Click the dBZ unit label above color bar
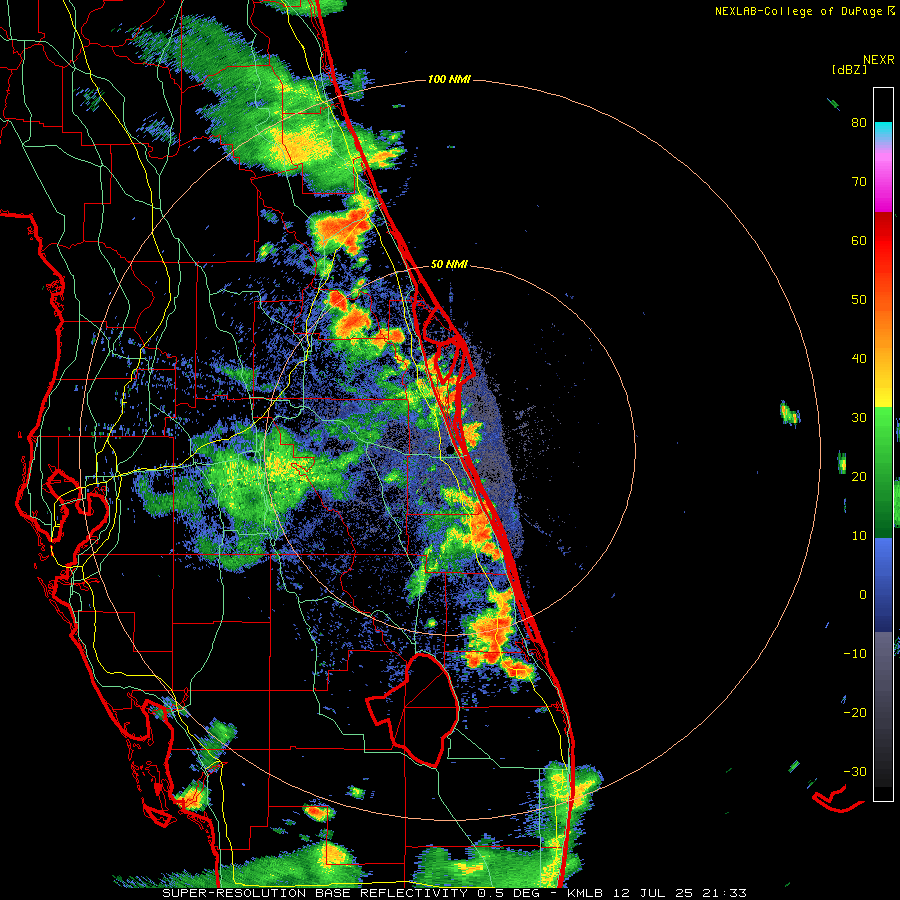The height and width of the screenshot is (900, 900). [x=849, y=69]
